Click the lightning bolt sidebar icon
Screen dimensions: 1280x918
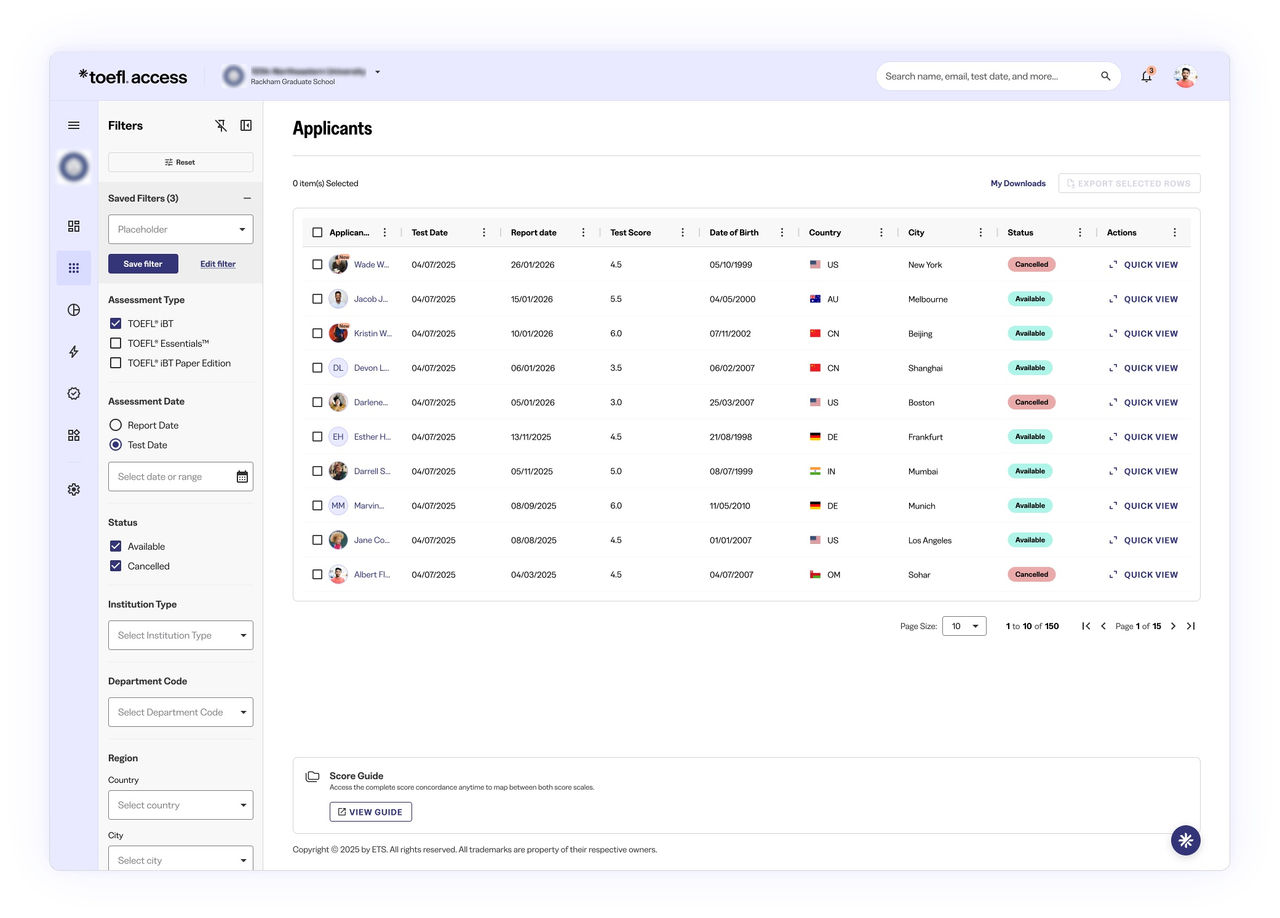[73, 352]
